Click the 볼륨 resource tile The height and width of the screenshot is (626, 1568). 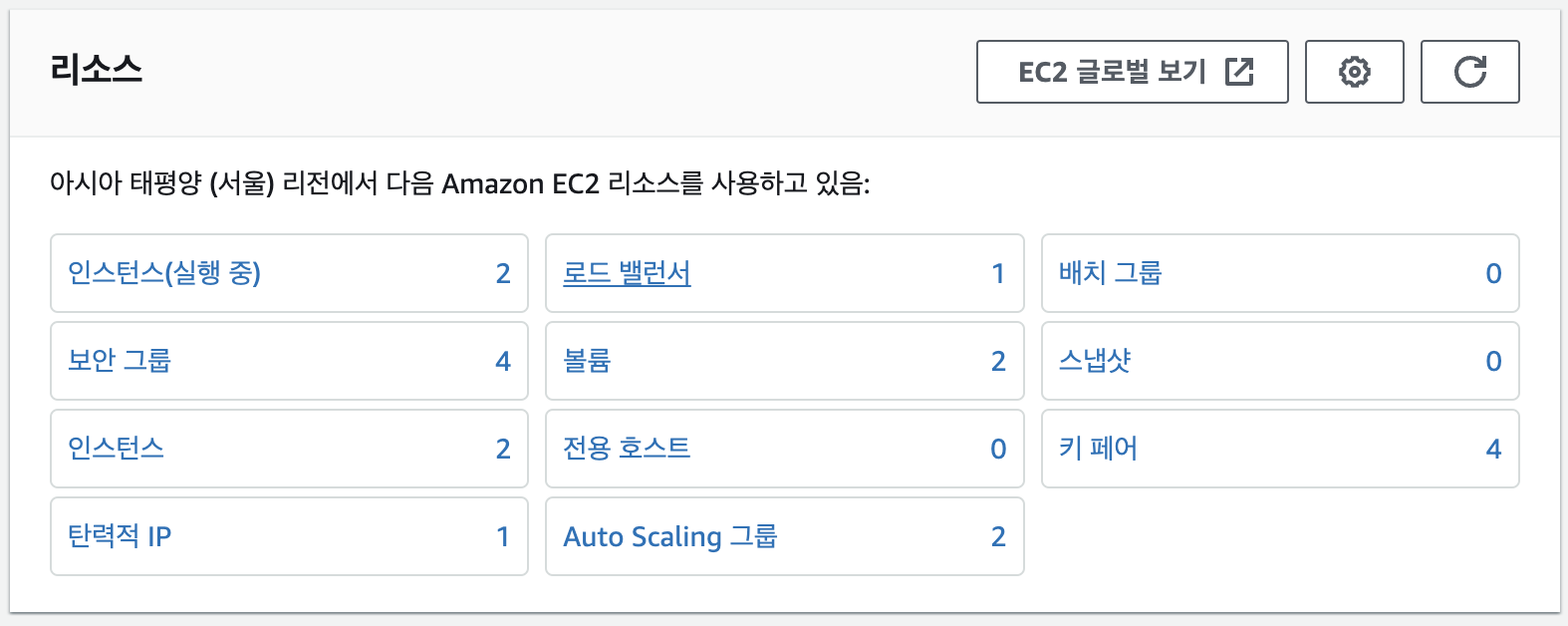pyautogui.click(x=784, y=362)
